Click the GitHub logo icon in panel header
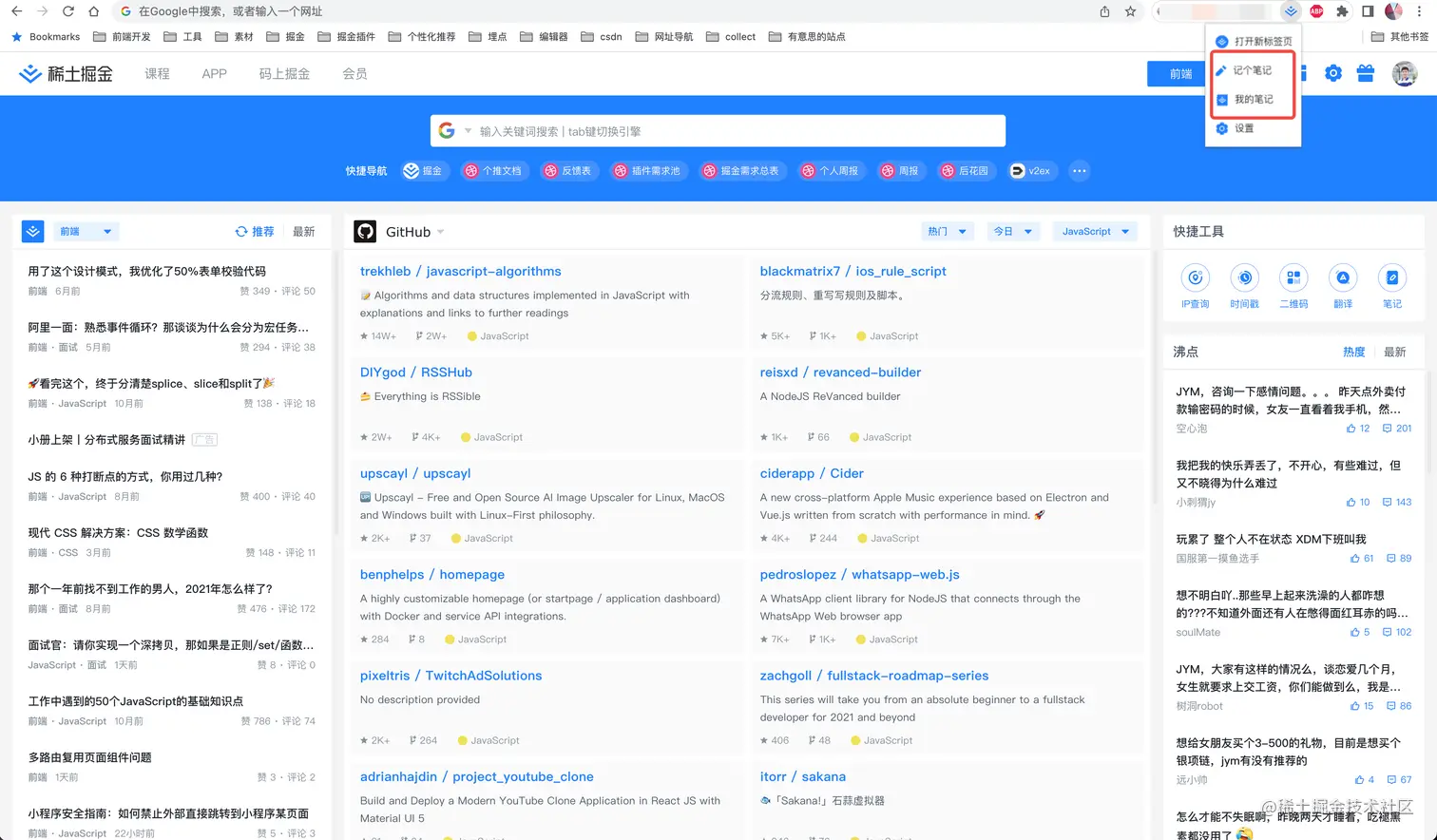Screen dimensions: 1437x840 coord(365,231)
